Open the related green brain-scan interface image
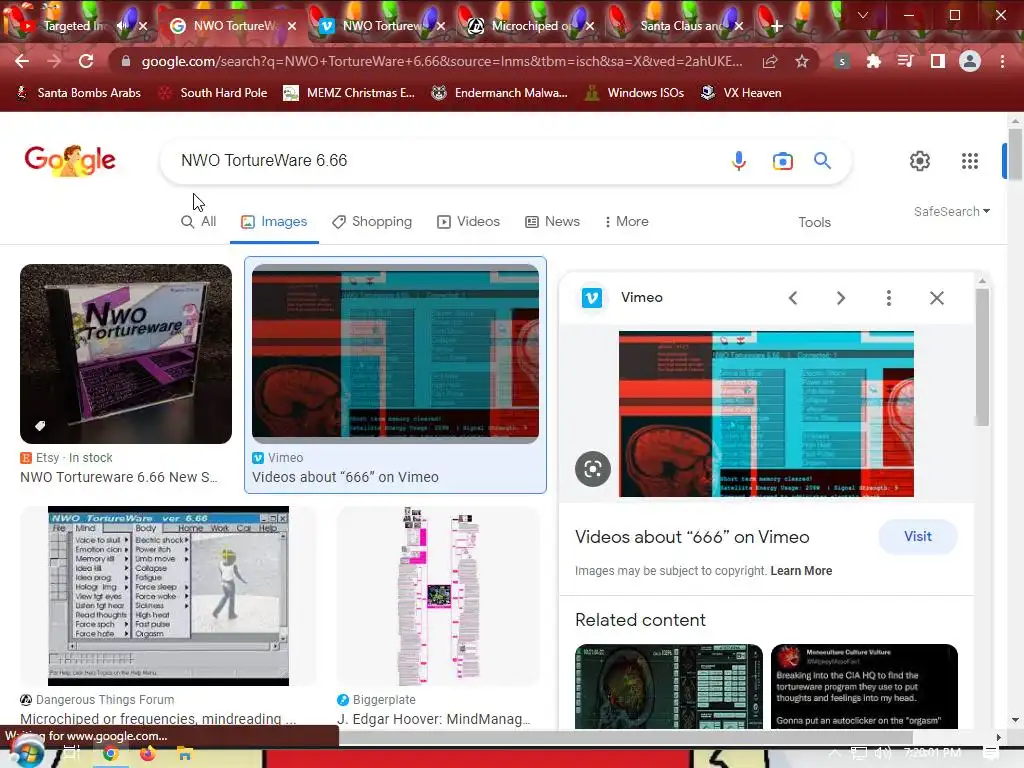 (x=669, y=686)
